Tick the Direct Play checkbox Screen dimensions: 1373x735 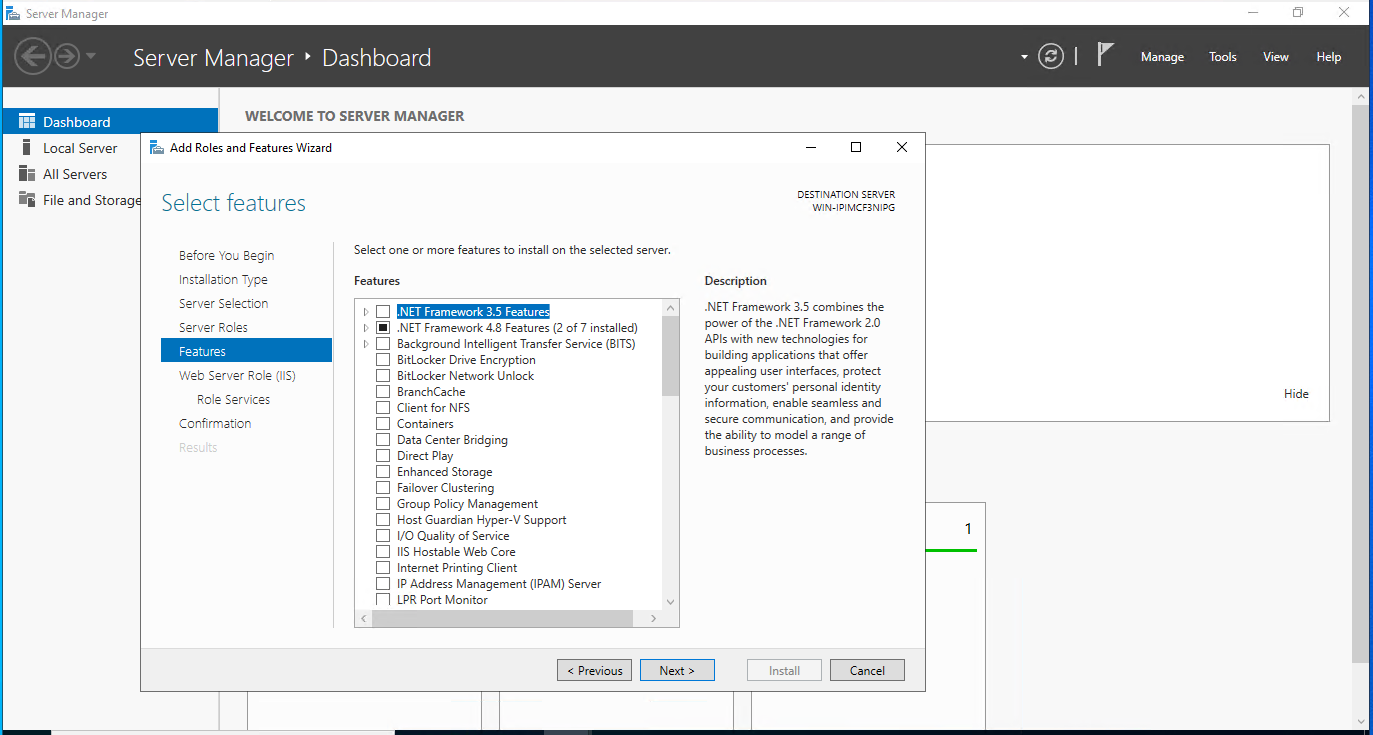tap(383, 456)
